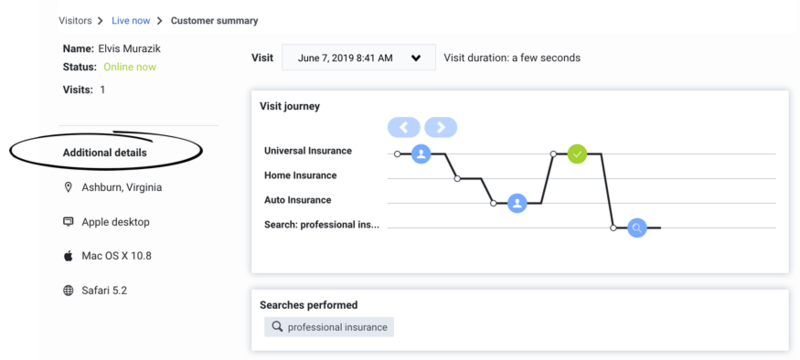Viewport: 800px width, 360px height.
Task: Select the Auto Insurance user icon
Action: point(517,203)
